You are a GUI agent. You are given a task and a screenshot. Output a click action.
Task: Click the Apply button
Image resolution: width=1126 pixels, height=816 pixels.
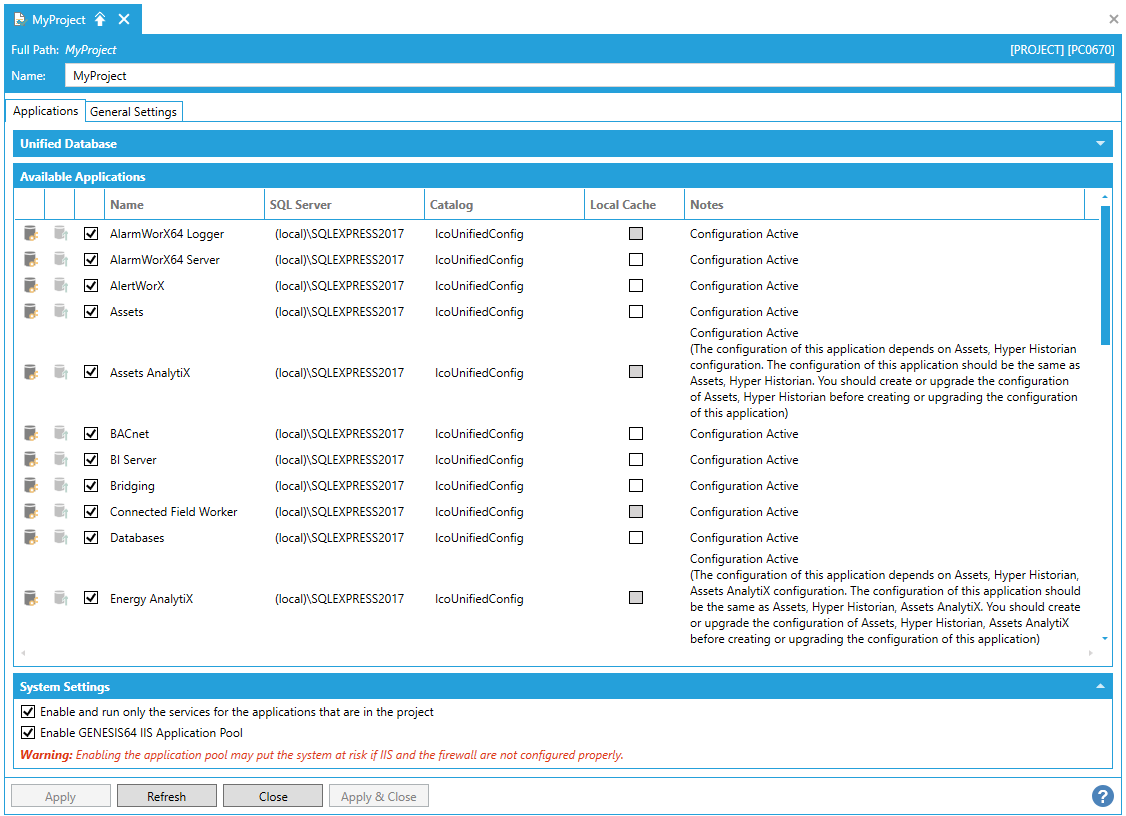tap(60, 796)
